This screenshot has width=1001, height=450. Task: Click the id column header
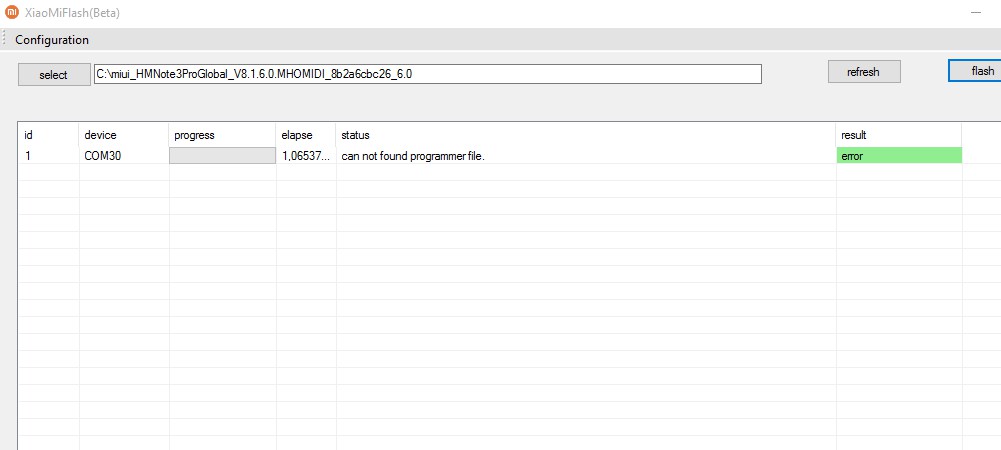tap(48, 134)
